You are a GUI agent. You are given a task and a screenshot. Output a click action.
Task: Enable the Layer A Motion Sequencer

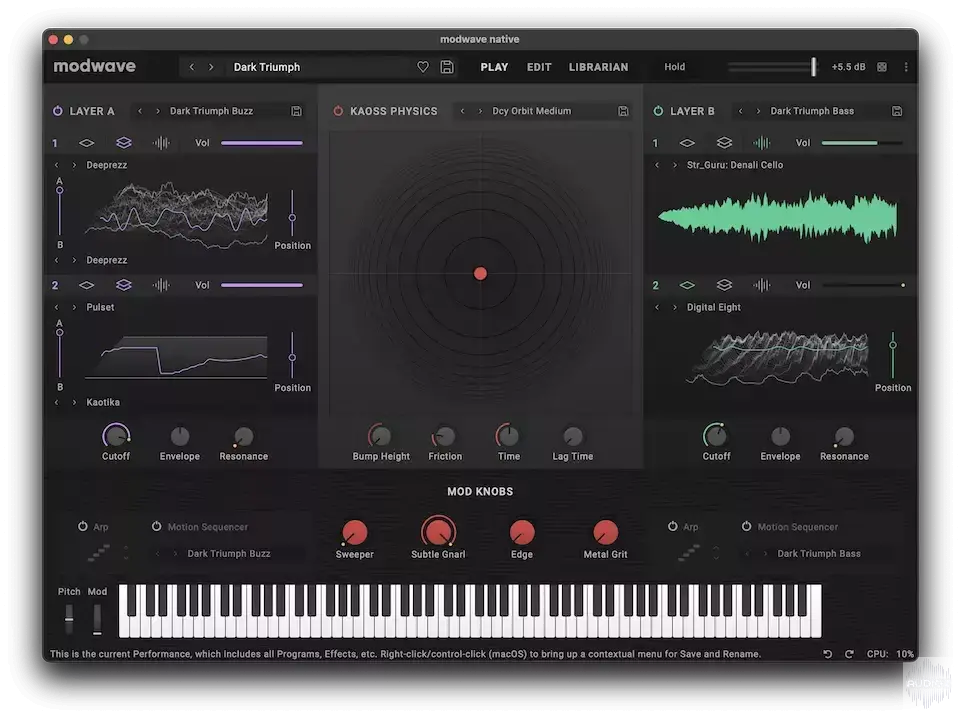(x=156, y=526)
